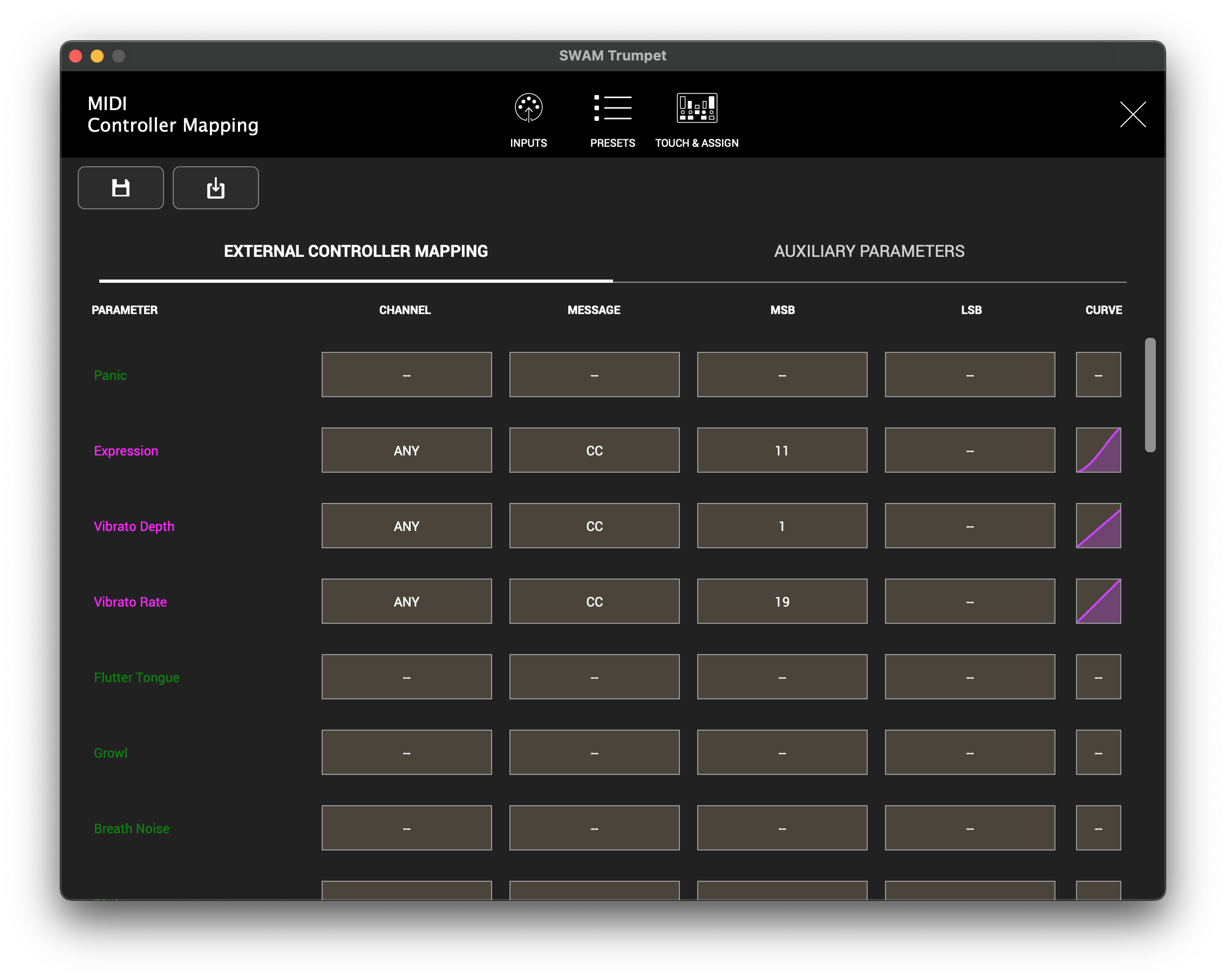The image size is (1226, 980).
Task: Open Flutter Tongue channel dropdown
Action: (406, 677)
